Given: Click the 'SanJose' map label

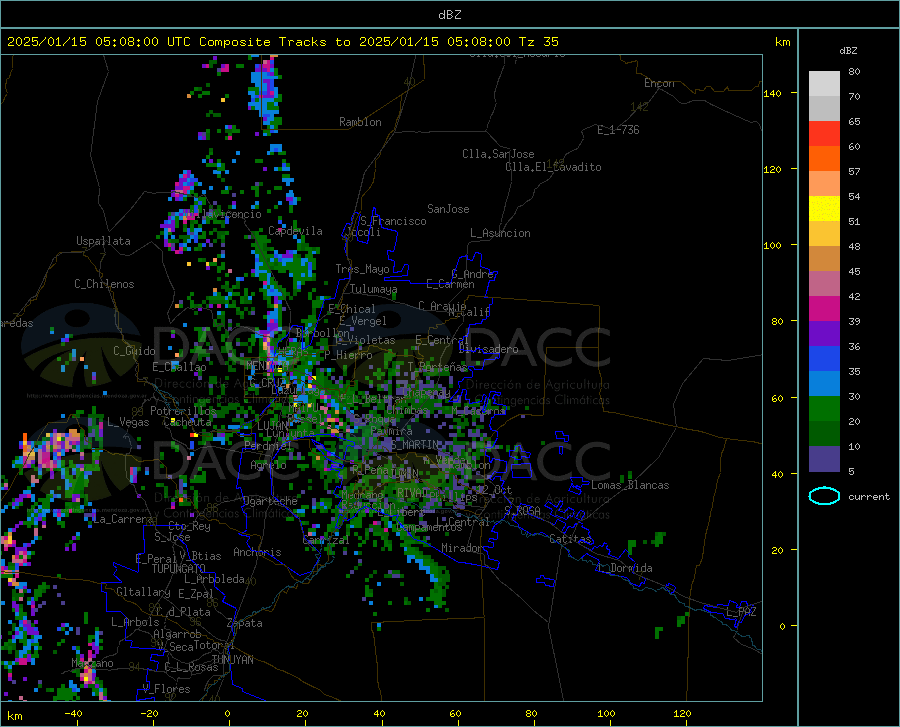Looking at the screenshot, I should click(448, 209).
